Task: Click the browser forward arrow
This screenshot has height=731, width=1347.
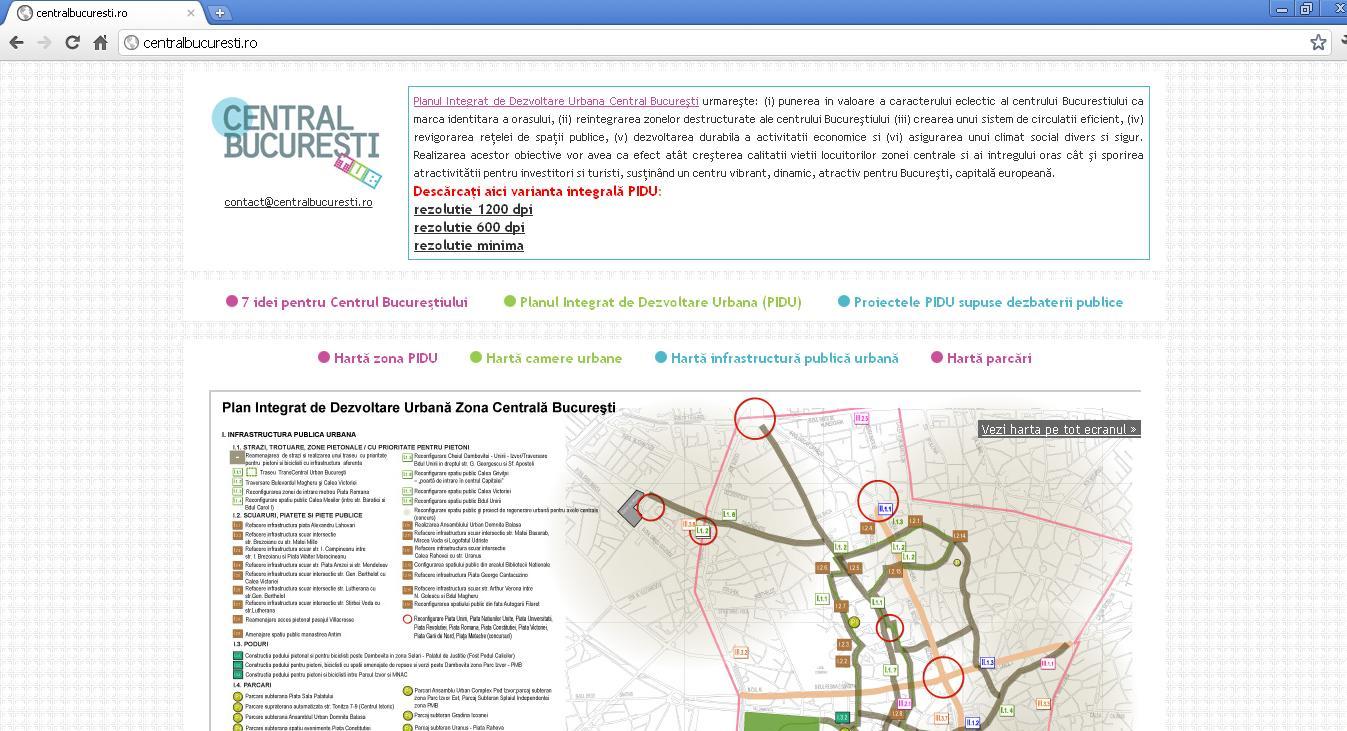Action: click(x=44, y=42)
